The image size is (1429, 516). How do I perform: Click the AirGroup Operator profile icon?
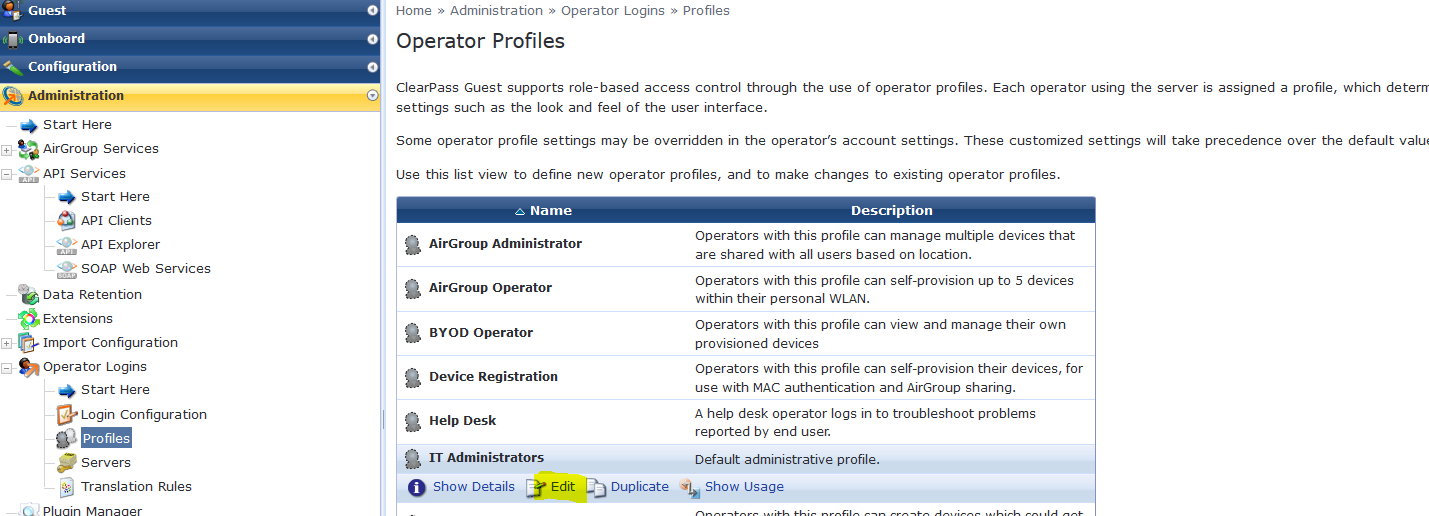[x=413, y=288]
